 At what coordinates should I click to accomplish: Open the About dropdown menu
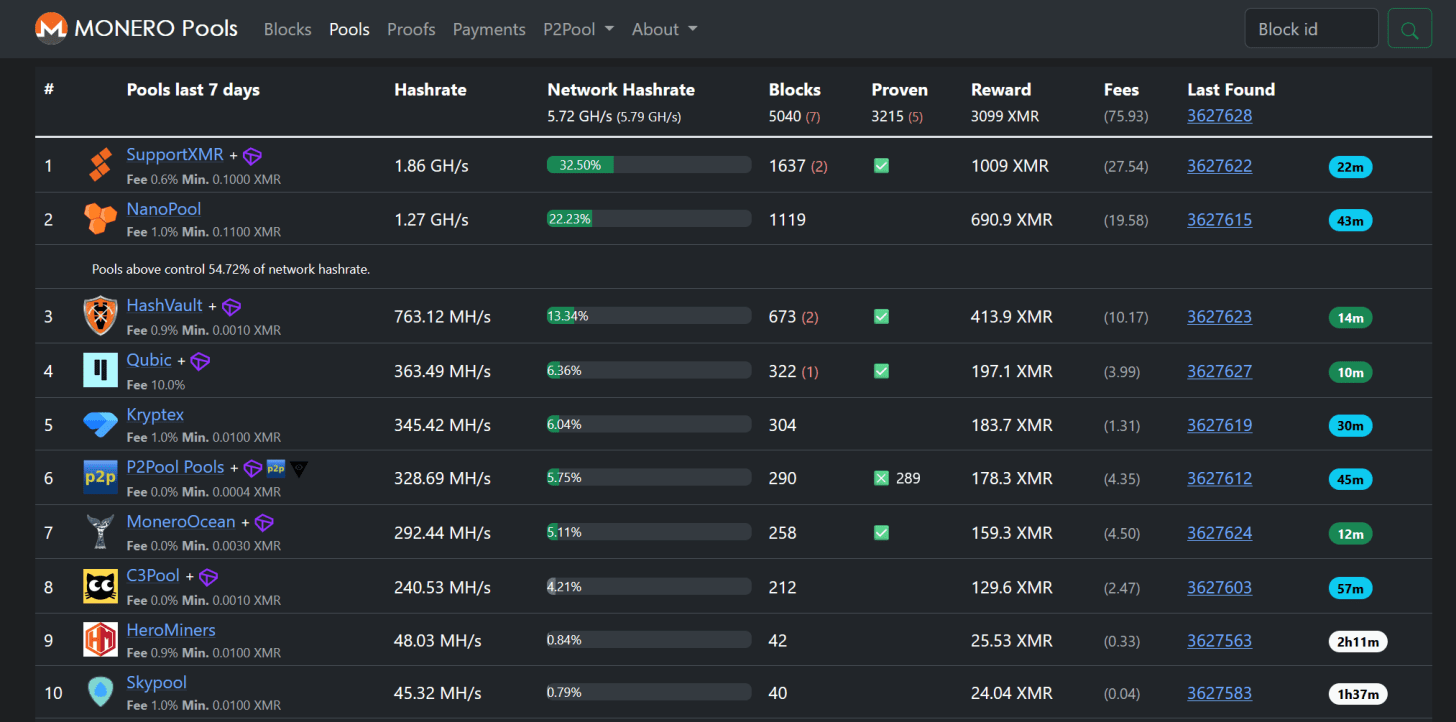(x=665, y=29)
